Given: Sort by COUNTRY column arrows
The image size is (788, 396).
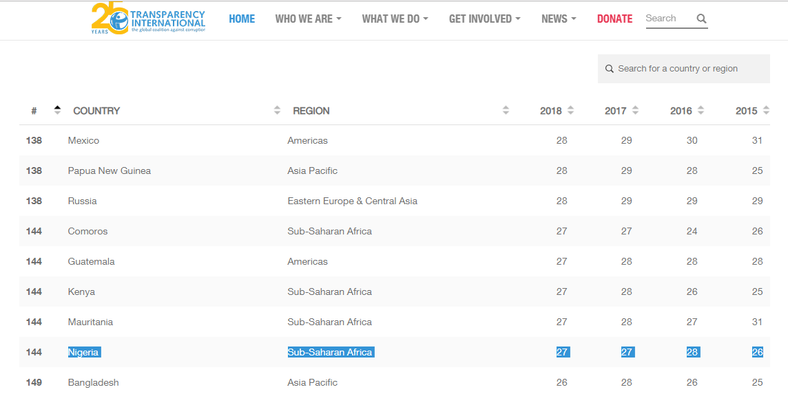Looking at the screenshot, I should coord(277,110).
